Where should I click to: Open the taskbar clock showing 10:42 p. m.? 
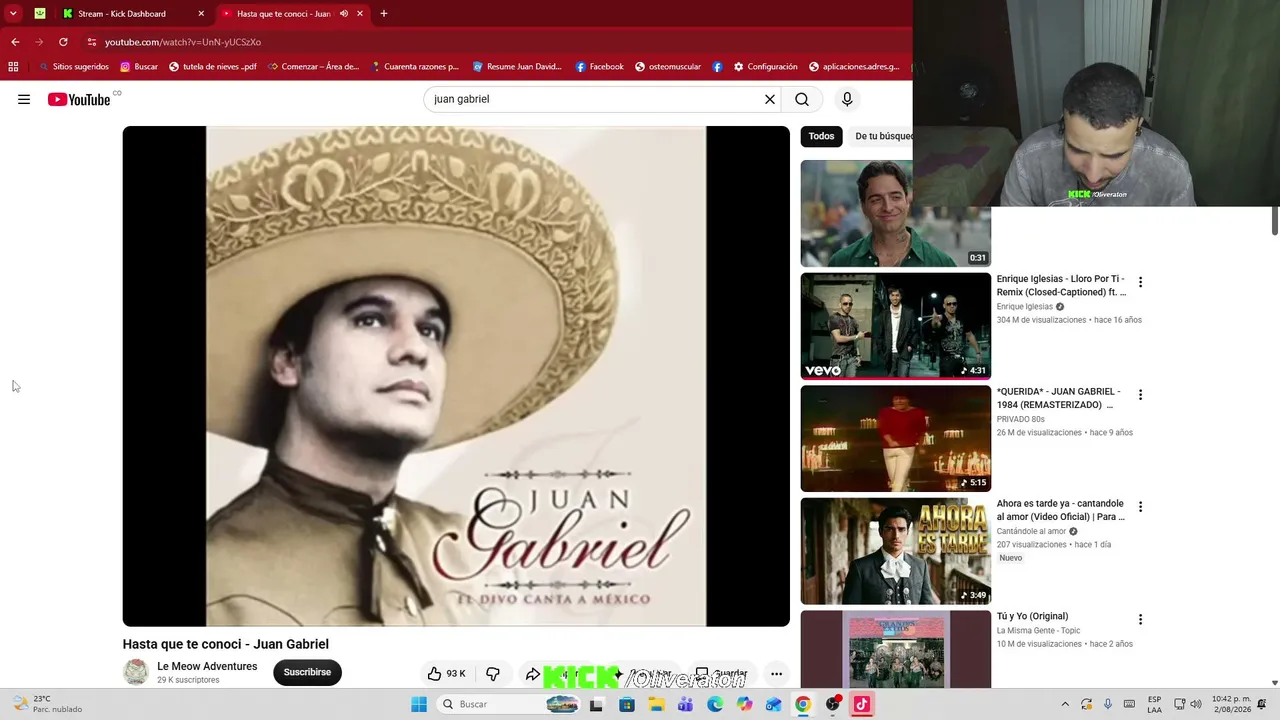click(x=1231, y=704)
